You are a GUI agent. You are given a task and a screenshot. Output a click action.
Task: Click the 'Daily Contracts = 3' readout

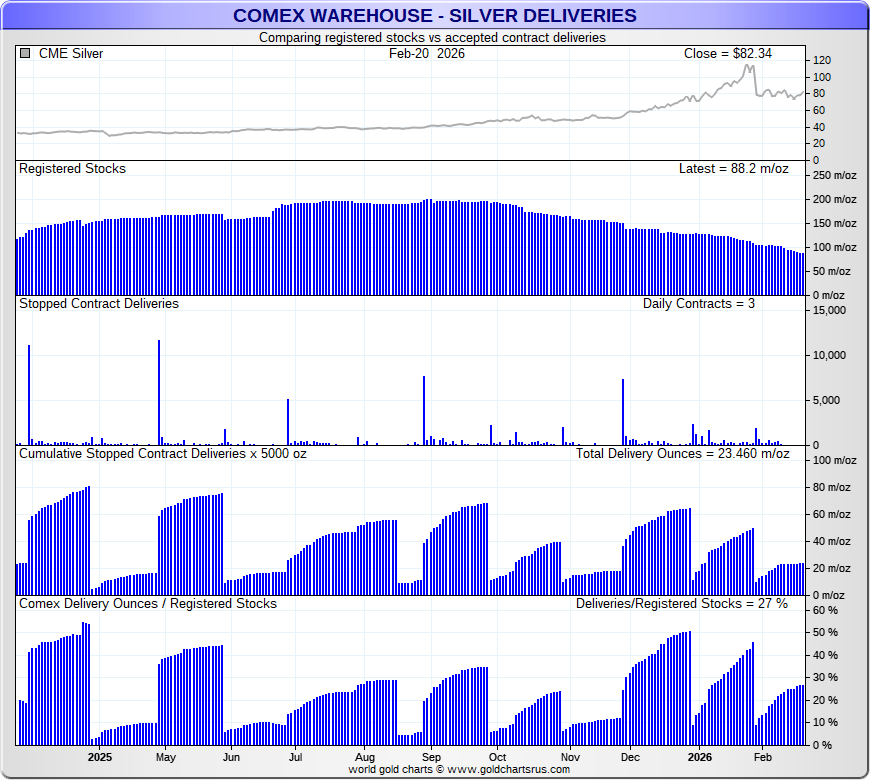(698, 303)
